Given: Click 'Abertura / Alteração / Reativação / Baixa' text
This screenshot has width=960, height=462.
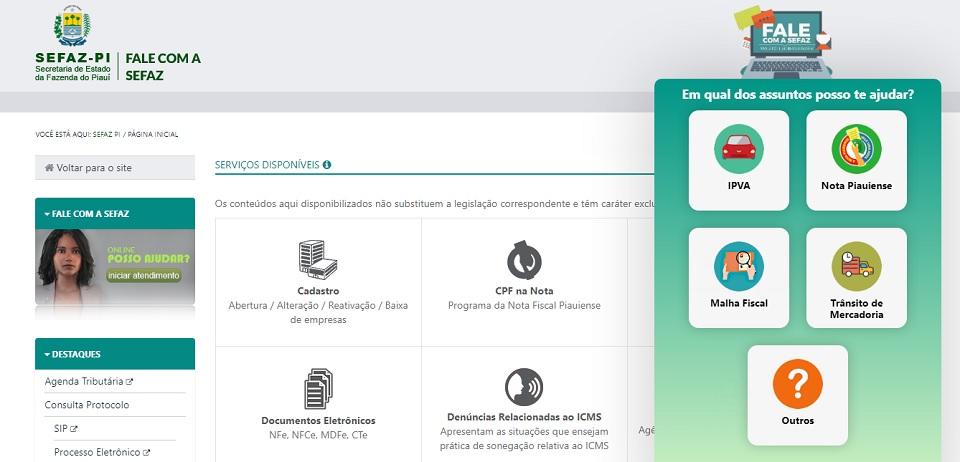Looking at the screenshot, I should click(x=318, y=305).
